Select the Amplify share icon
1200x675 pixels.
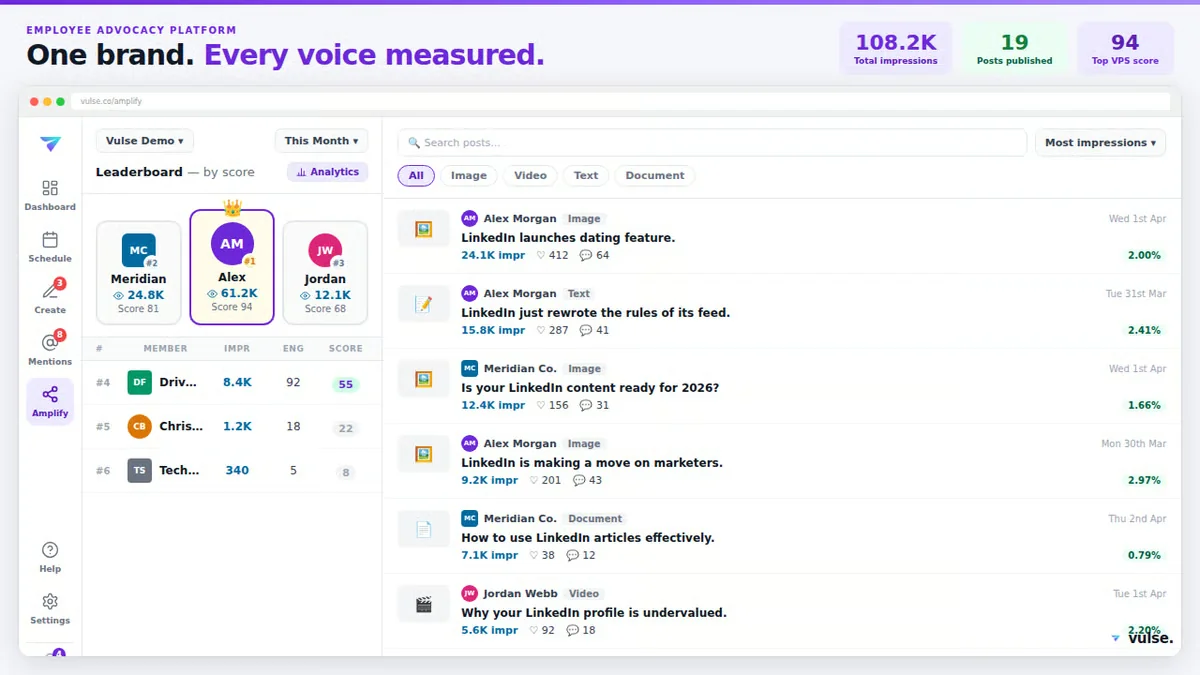[50, 395]
